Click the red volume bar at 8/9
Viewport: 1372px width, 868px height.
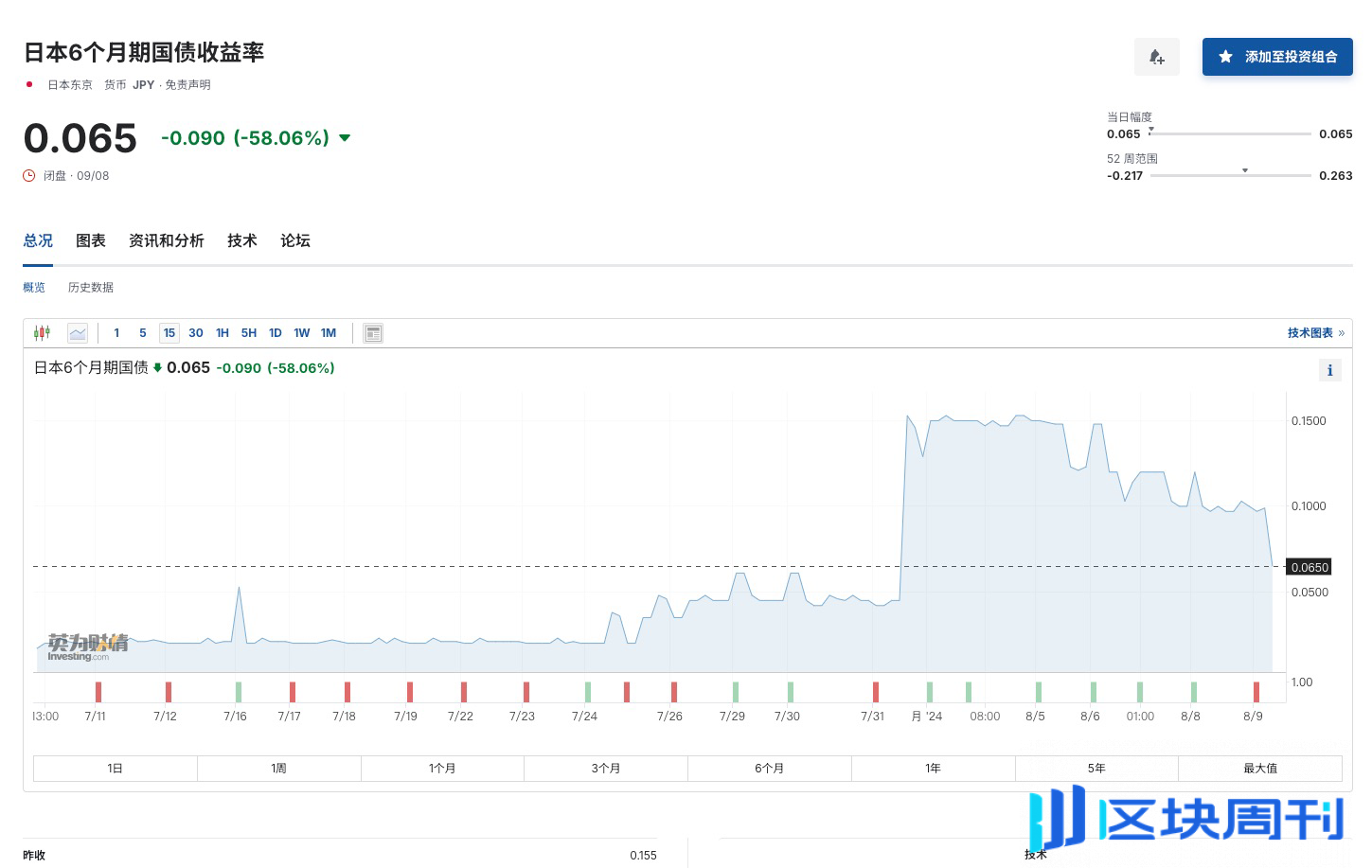click(1256, 692)
